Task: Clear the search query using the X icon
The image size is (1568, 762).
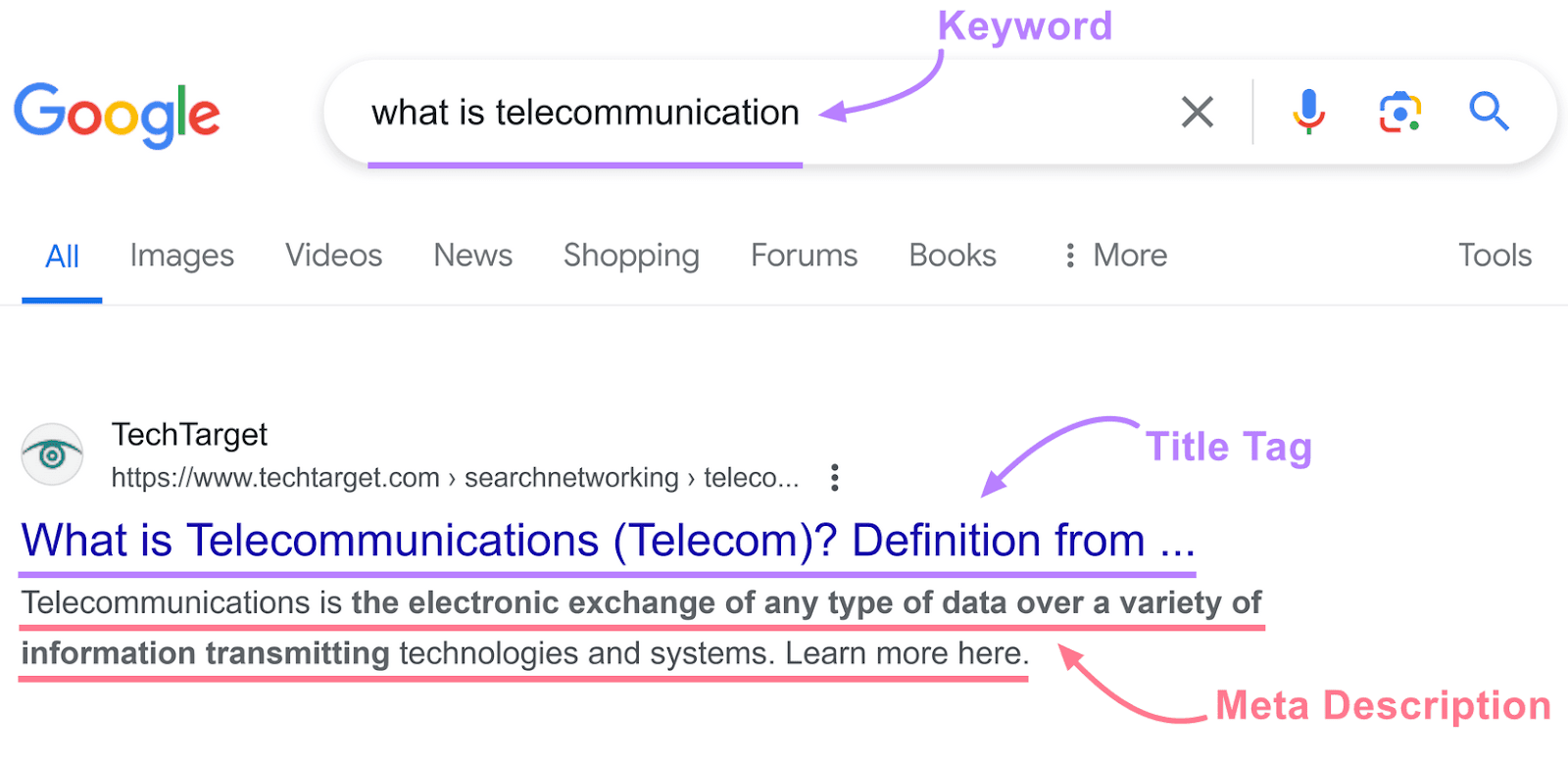Action: pos(1197,112)
